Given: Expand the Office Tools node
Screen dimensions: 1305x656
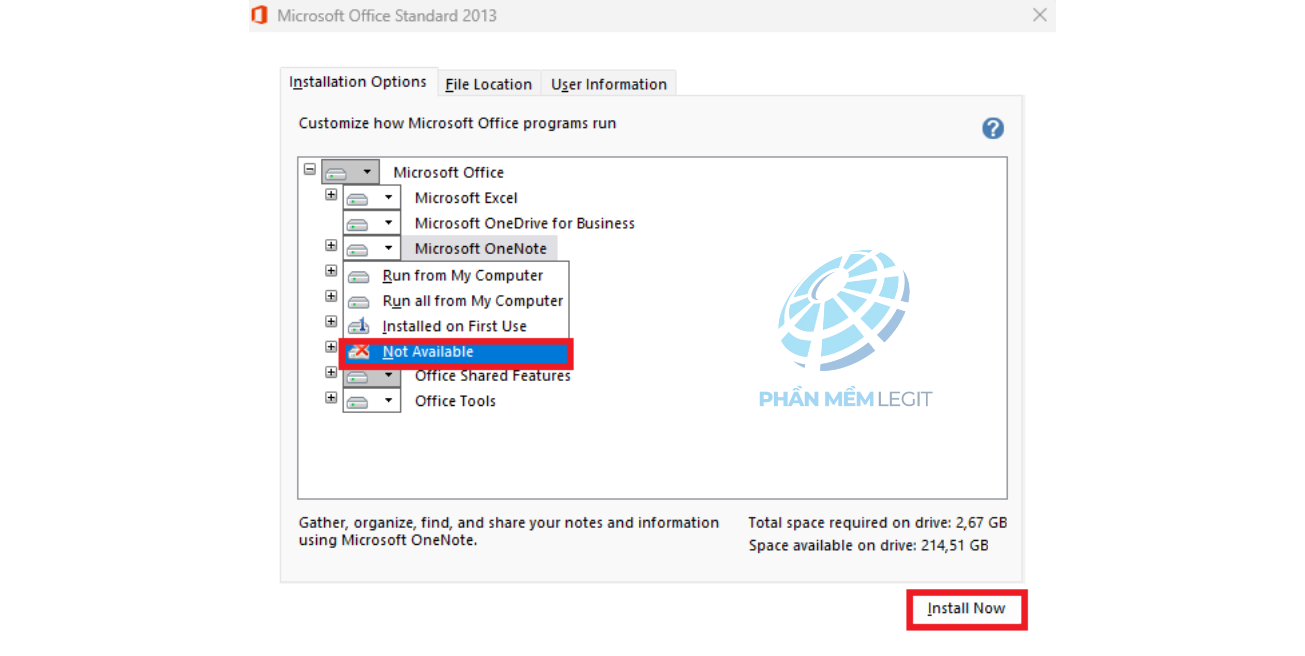Looking at the screenshot, I should [331, 397].
